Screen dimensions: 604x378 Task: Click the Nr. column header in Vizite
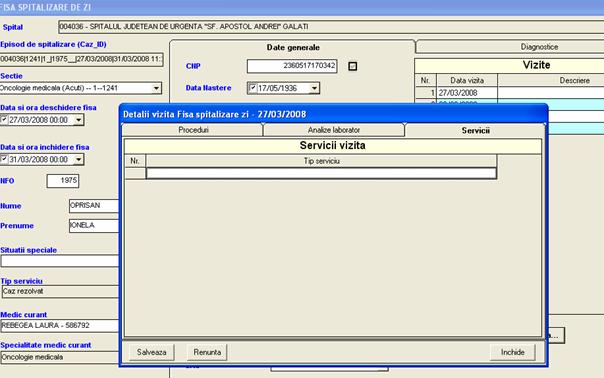(x=426, y=81)
